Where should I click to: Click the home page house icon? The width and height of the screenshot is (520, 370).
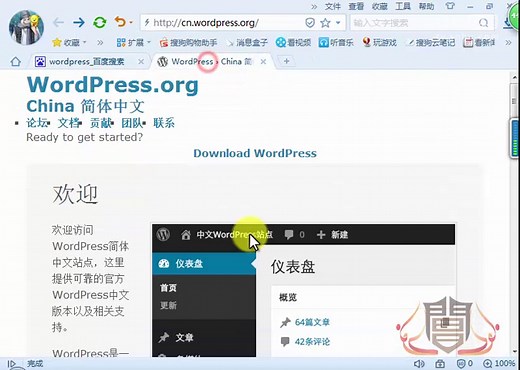coord(16,62)
